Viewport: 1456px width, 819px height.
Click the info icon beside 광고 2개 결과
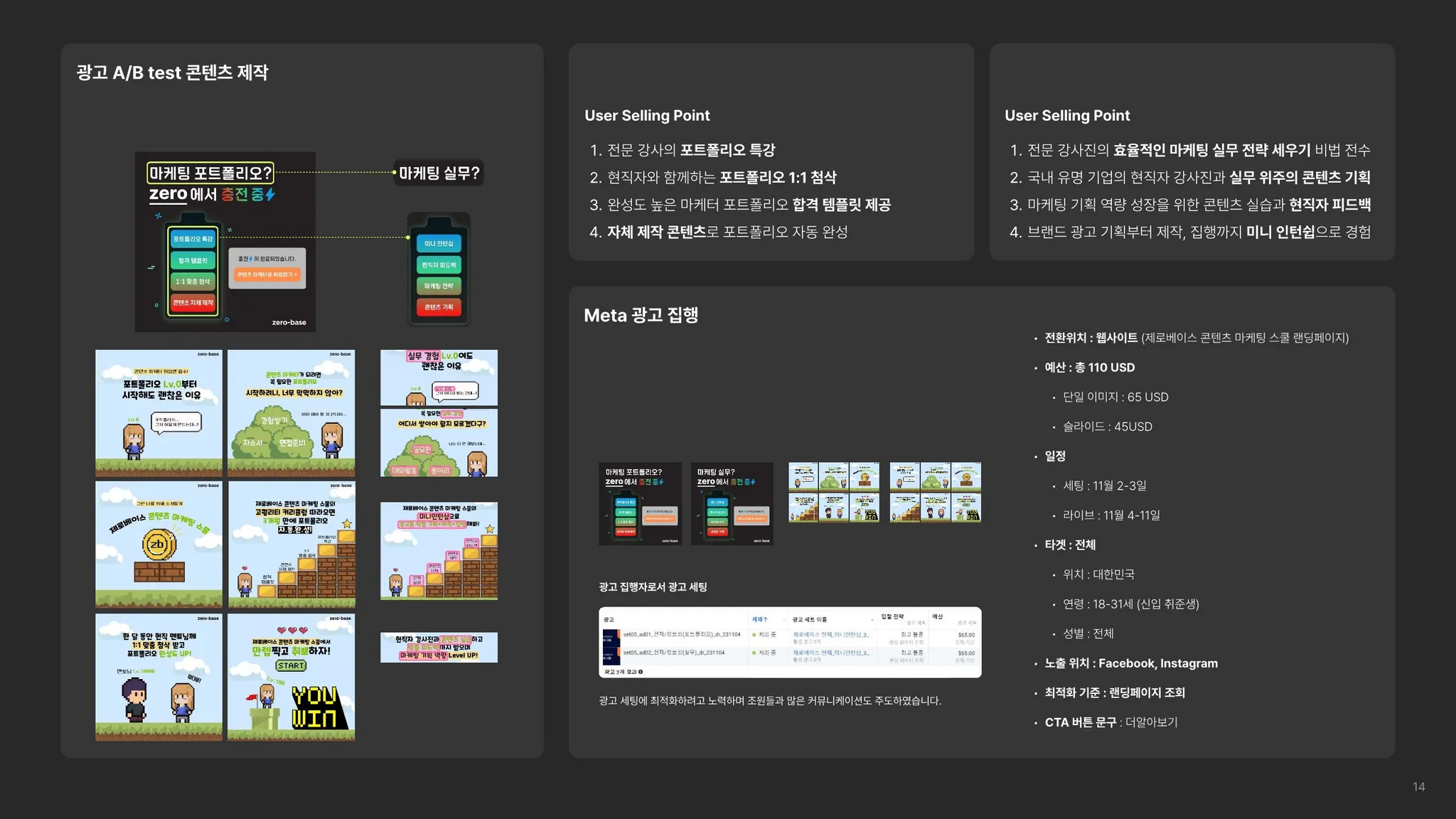pyautogui.click(x=641, y=671)
